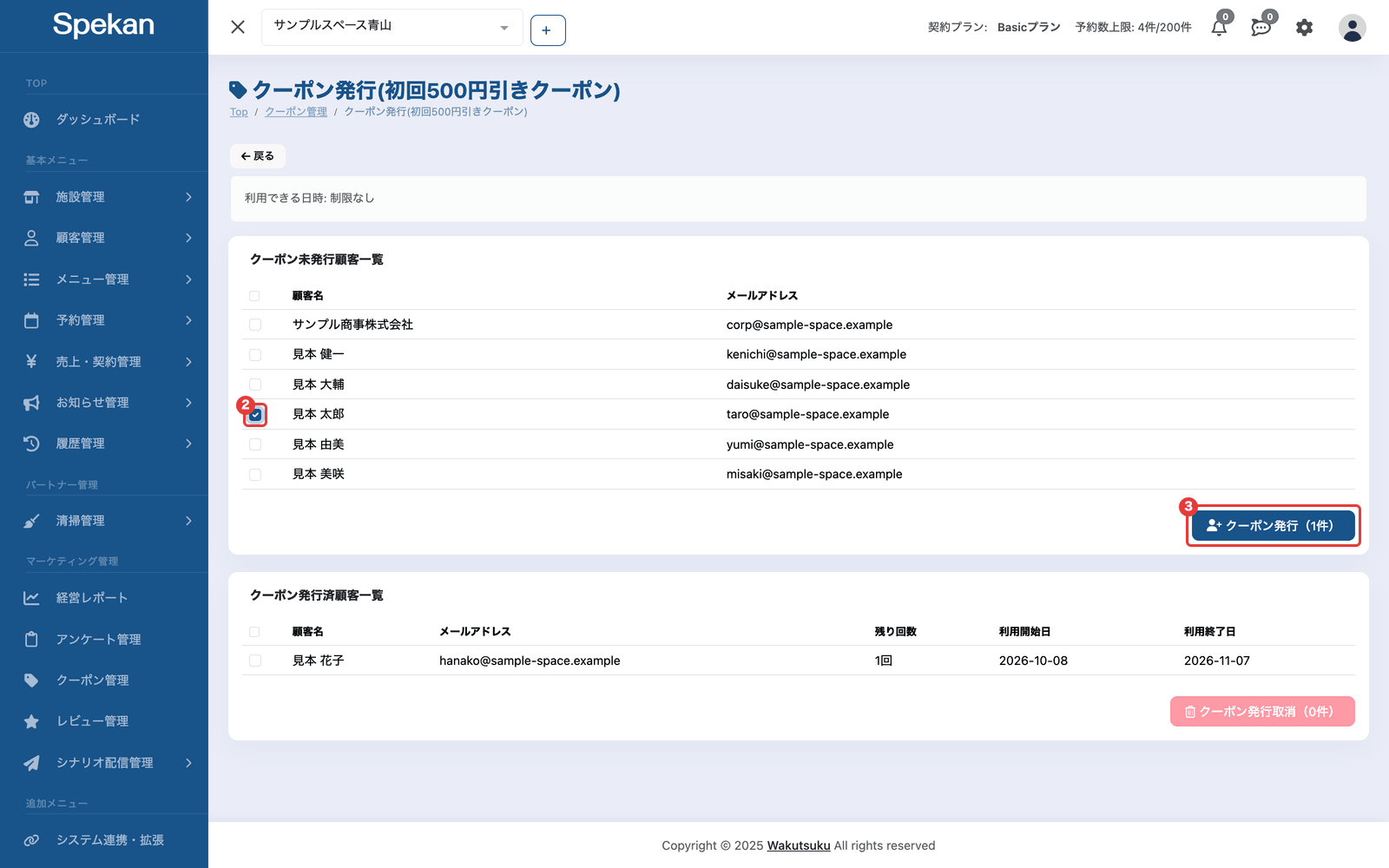
Task: Expand the お知らせ管理 submenu chevron
Action: click(188, 403)
